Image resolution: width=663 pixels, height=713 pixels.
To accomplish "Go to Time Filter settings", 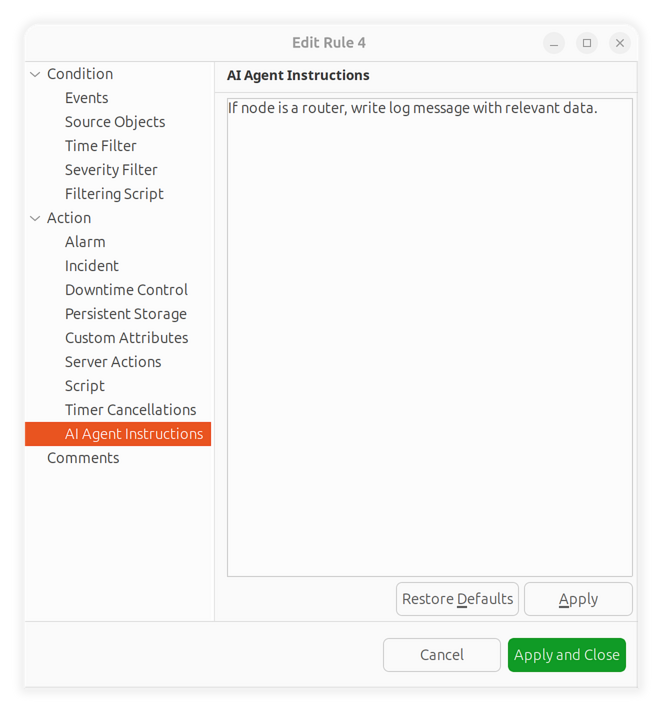I will pyautogui.click(x=100, y=146).
